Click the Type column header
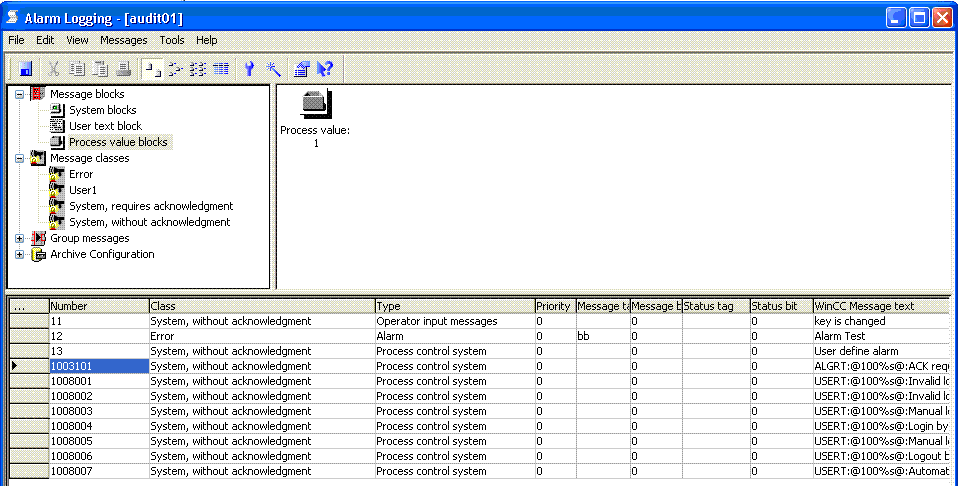The width and height of the screenshot is (958, 486). point(455,306)
